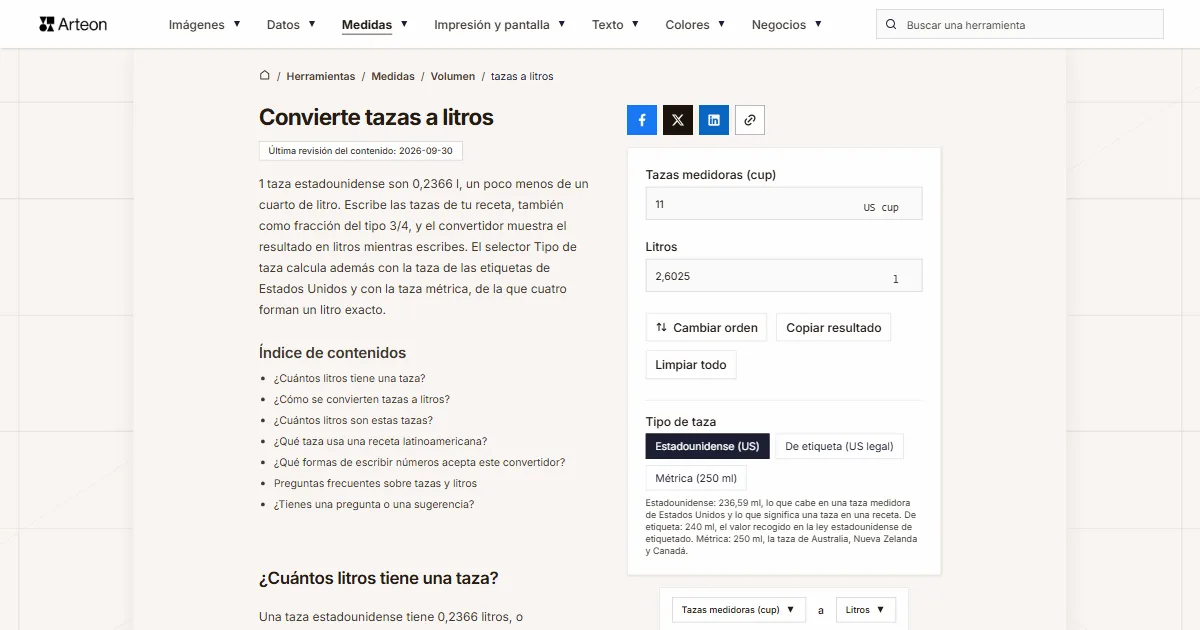Open the Texto menu
Viewport: 1200px width, 630px height.
pos(615,24)
